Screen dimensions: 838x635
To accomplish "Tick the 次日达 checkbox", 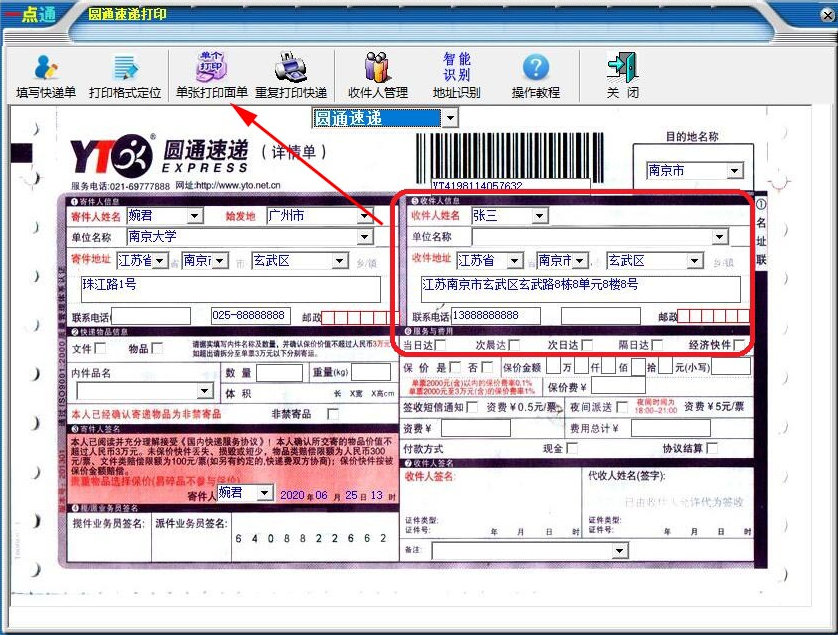I will (587, 345).
